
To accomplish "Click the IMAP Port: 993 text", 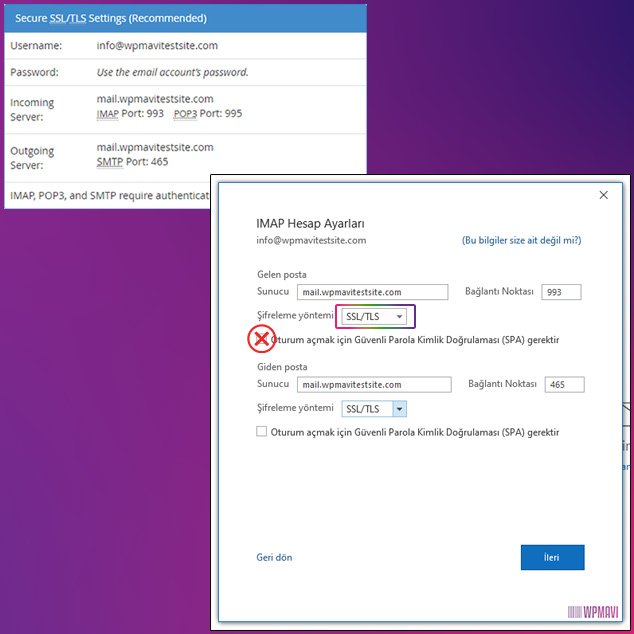I will click(x=130, y=113).
